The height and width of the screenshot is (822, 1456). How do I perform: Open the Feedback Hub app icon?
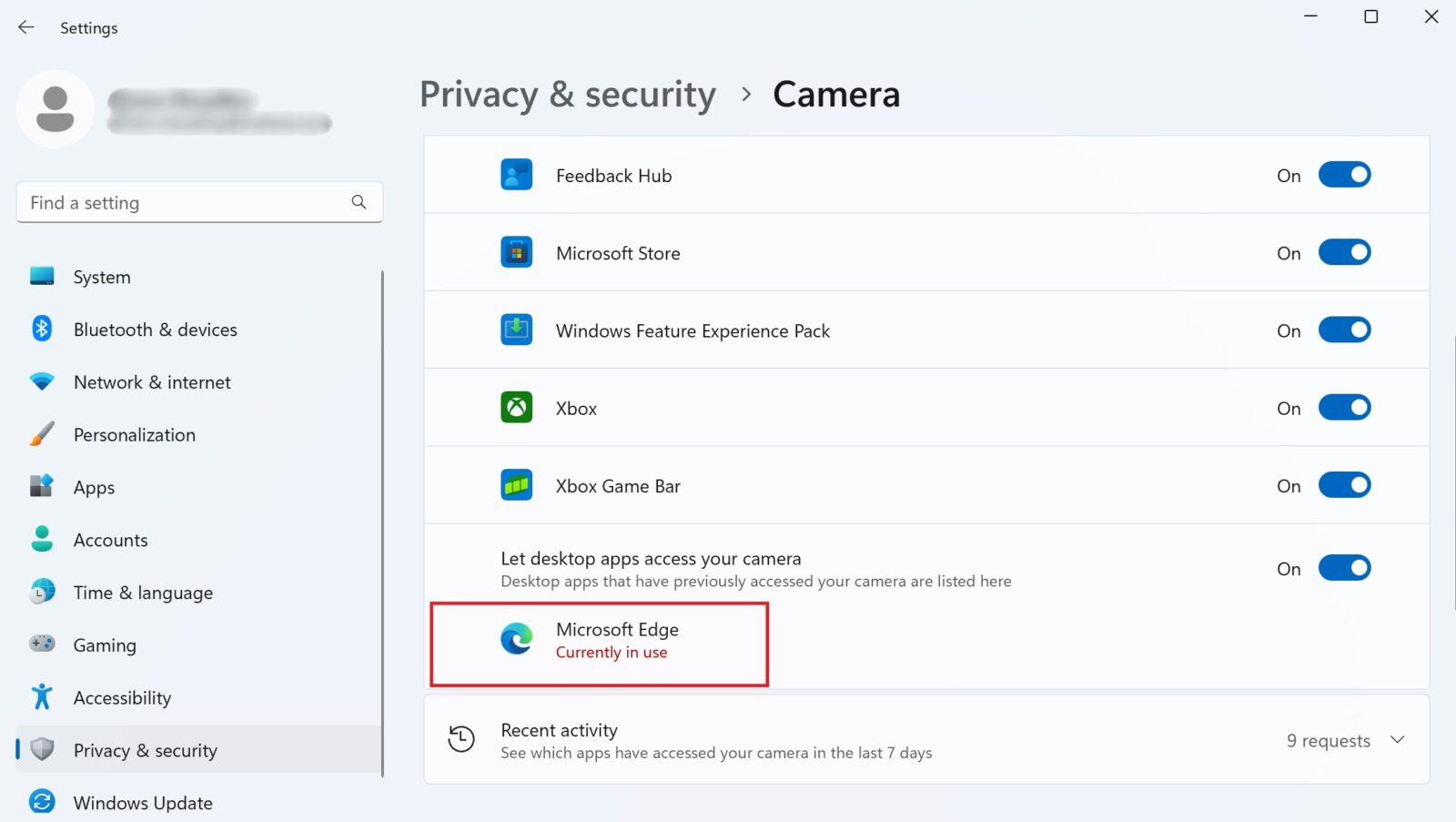tap(517, 174)
